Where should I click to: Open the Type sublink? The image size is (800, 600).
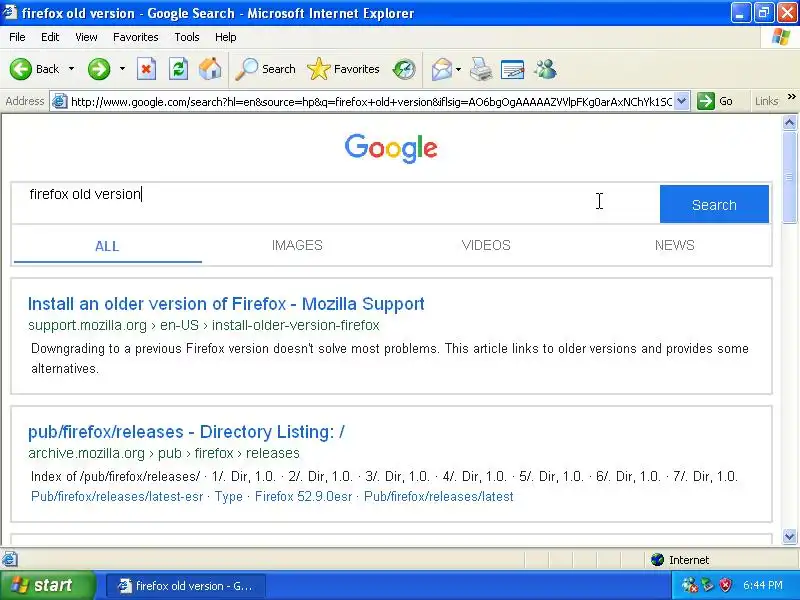(229, 497)
